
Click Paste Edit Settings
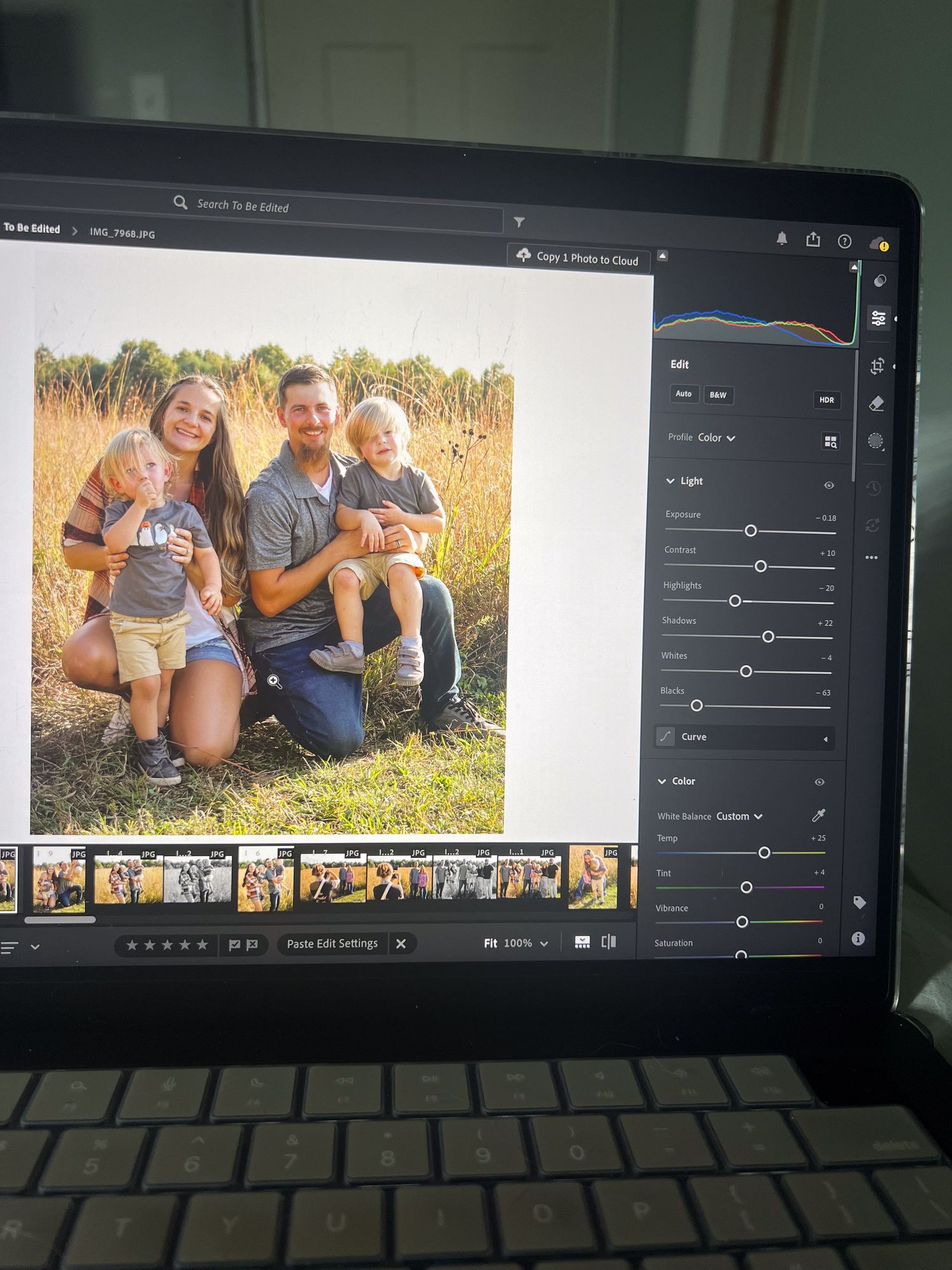(x=333, y=944)
